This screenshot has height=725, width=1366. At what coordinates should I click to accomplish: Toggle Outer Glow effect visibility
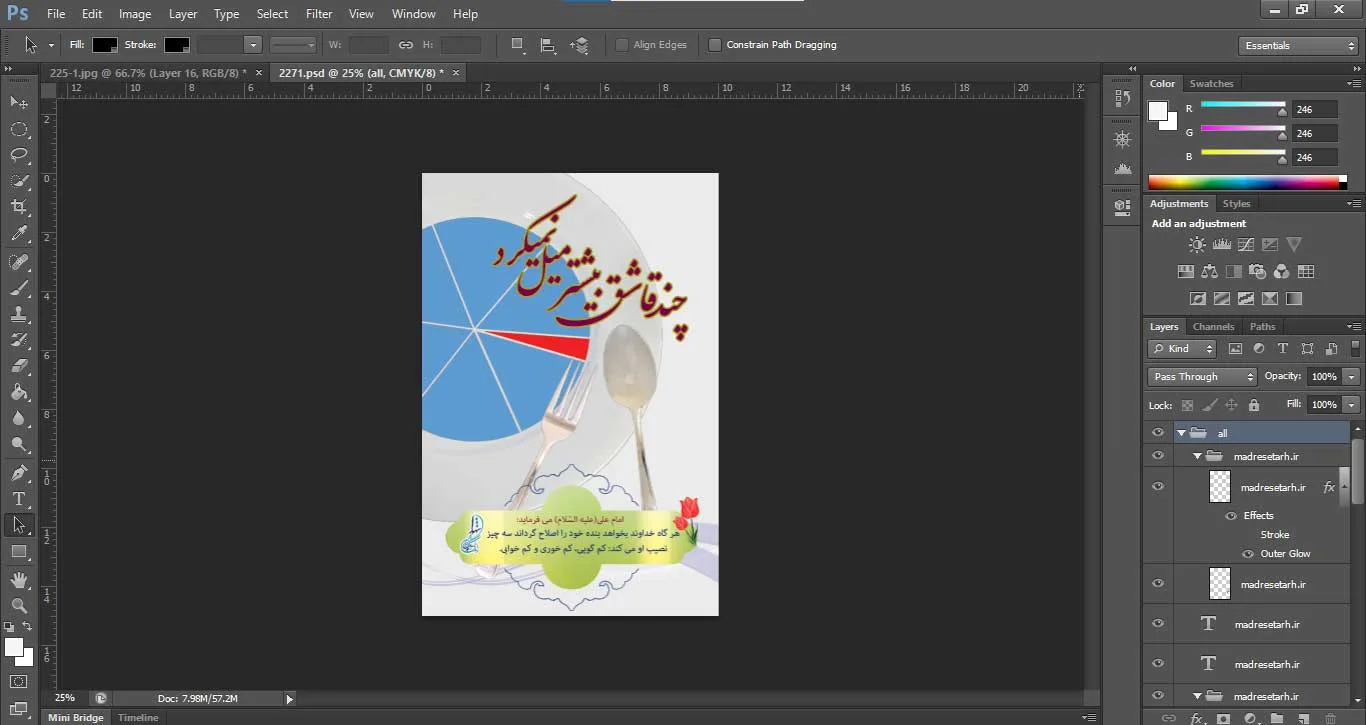(x=1247, y=553)
